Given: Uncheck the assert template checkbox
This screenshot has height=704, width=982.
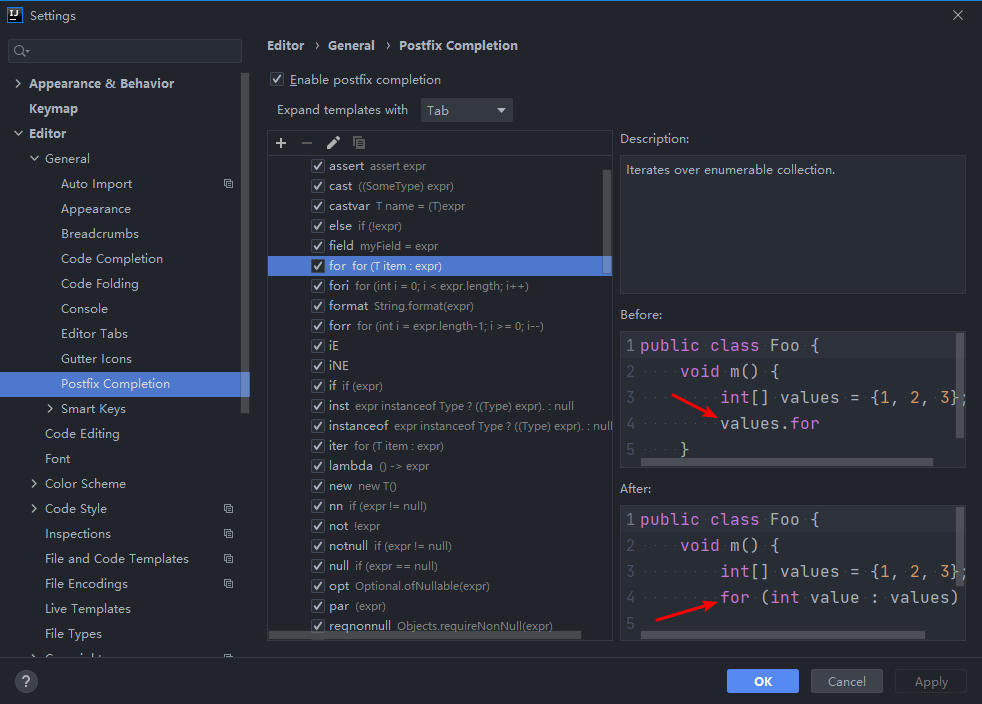Looking at the screenshot, I should (x=318, y=166).
